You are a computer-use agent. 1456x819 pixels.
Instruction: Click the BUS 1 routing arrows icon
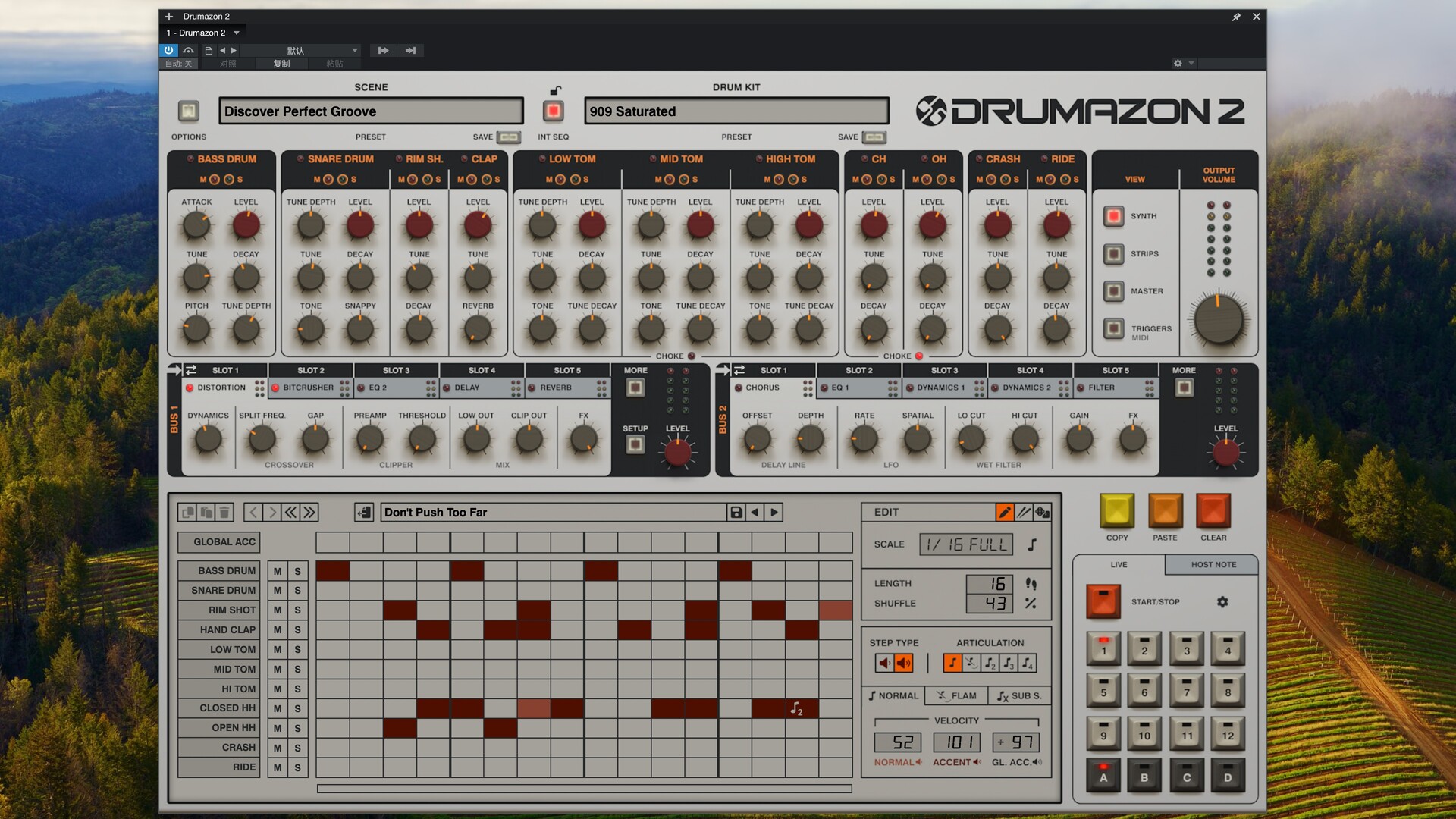(191, 370)
